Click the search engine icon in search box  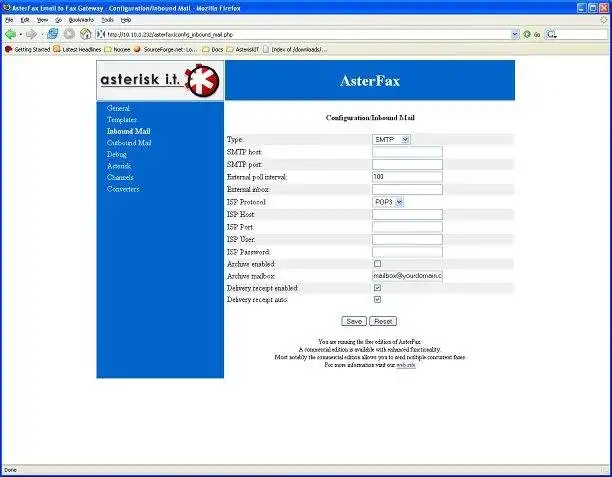coord(551,34)
